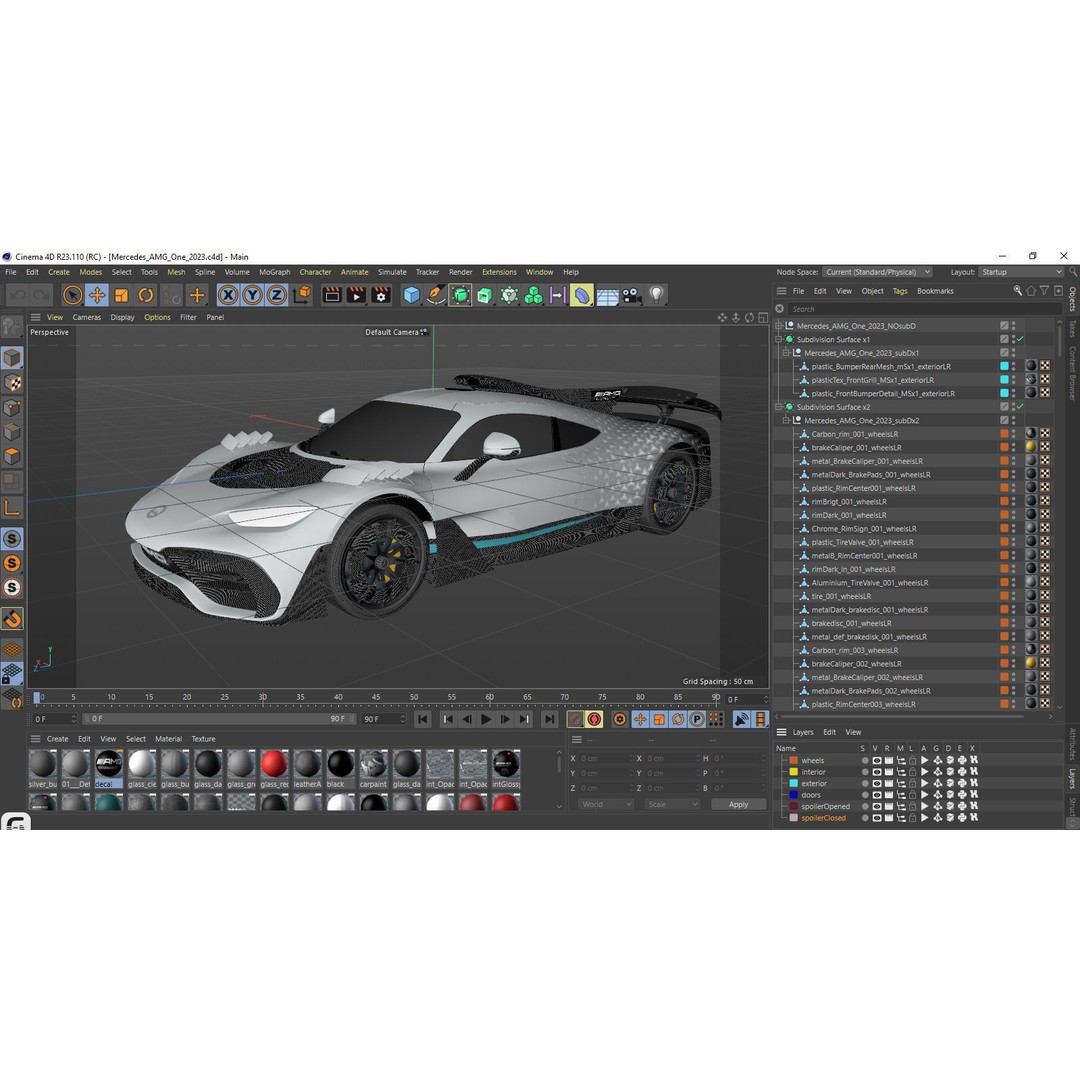The height and width of the screenshot is (1080, 1080).
Task: Toggle X axis lock
Action: coord(228,295)
